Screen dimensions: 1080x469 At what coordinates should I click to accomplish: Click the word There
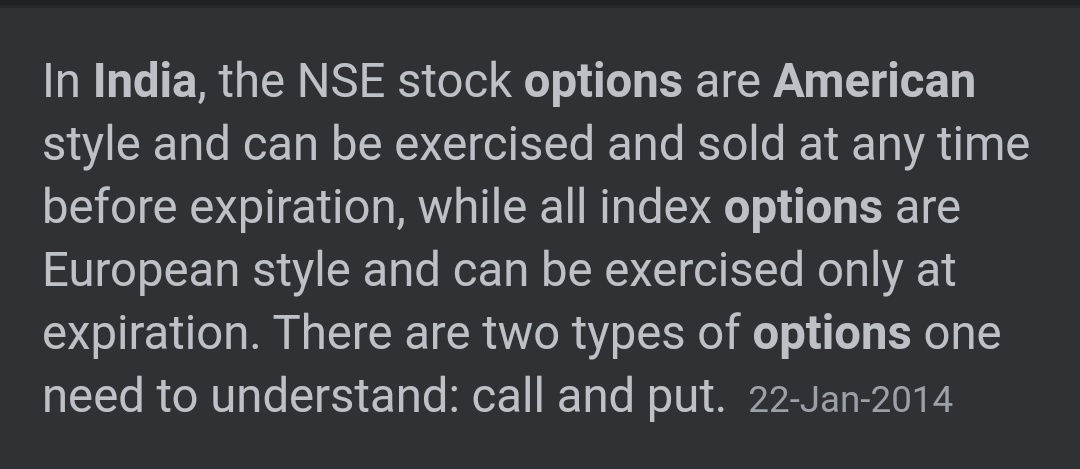(x=333, y=333)
